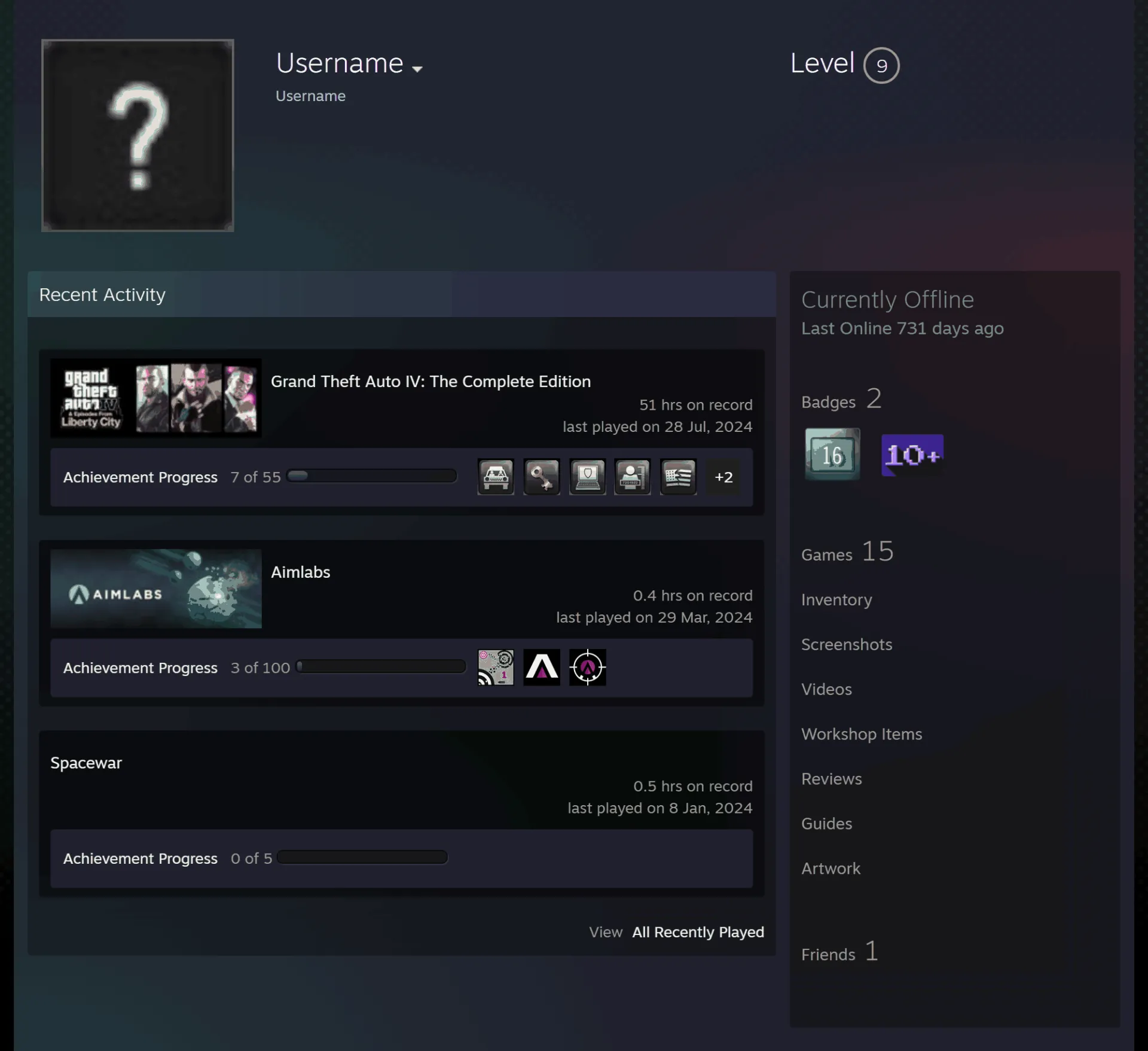Open Grand Theft Auto IV: The Complete Edition title
The image size is (1148, 1051).
430,381
